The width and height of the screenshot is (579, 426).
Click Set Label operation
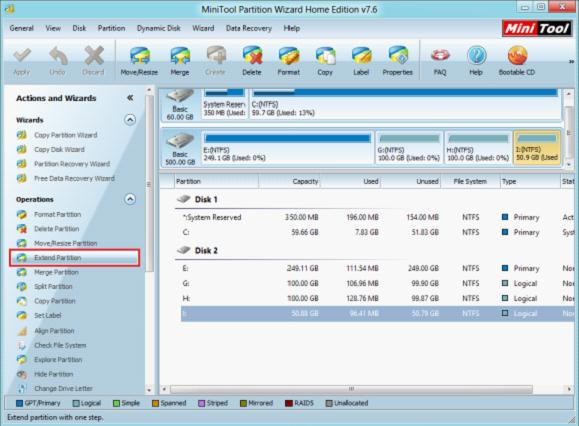tap(48, 315)
